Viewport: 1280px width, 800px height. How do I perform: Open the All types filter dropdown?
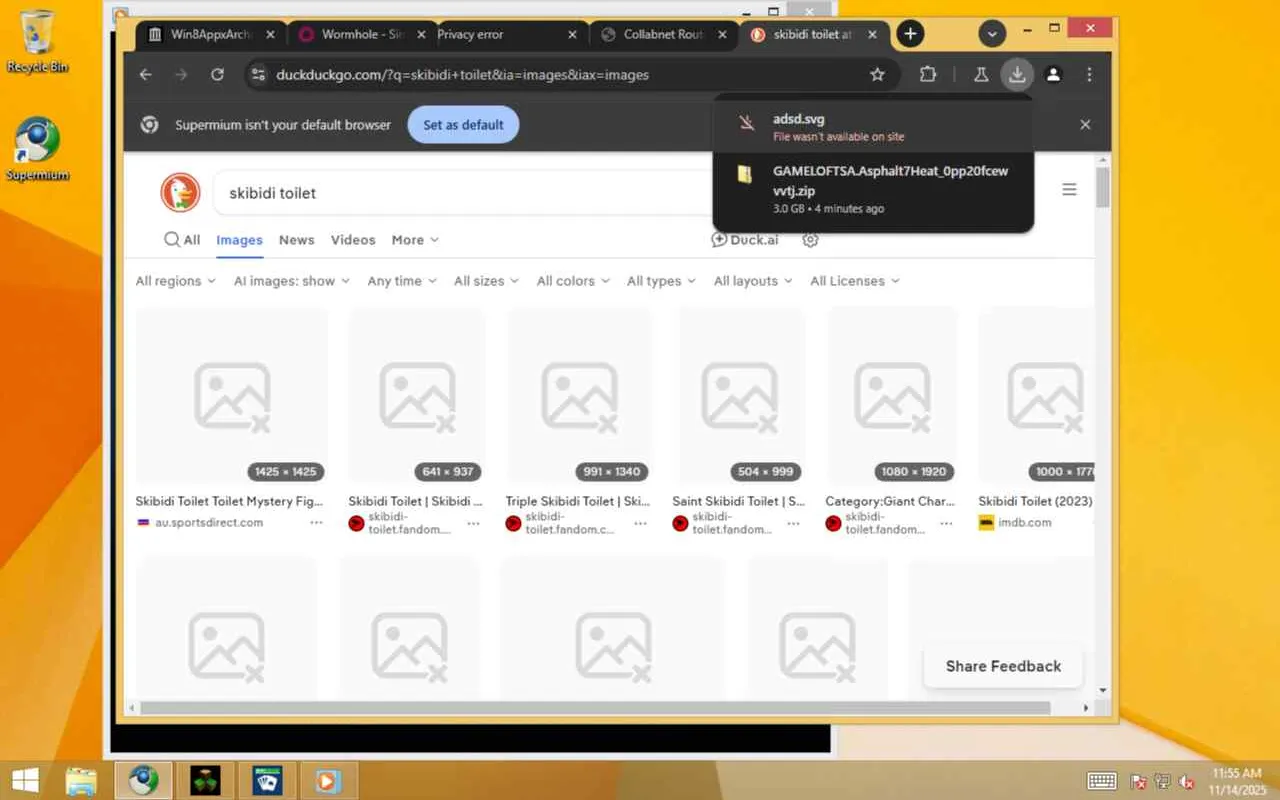[661, 281]
